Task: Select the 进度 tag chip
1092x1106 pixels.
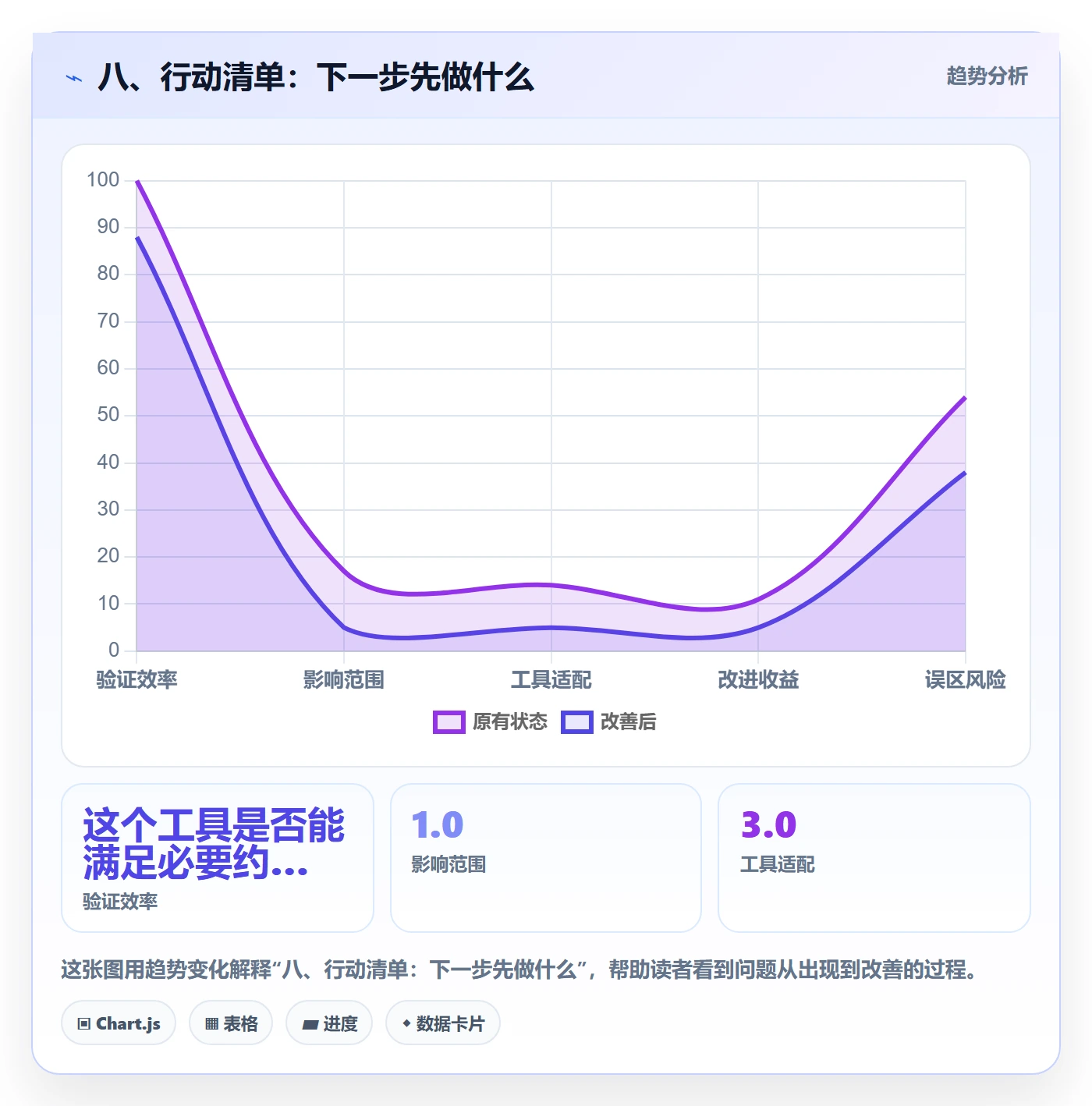Action: [x=329, y=1023]
